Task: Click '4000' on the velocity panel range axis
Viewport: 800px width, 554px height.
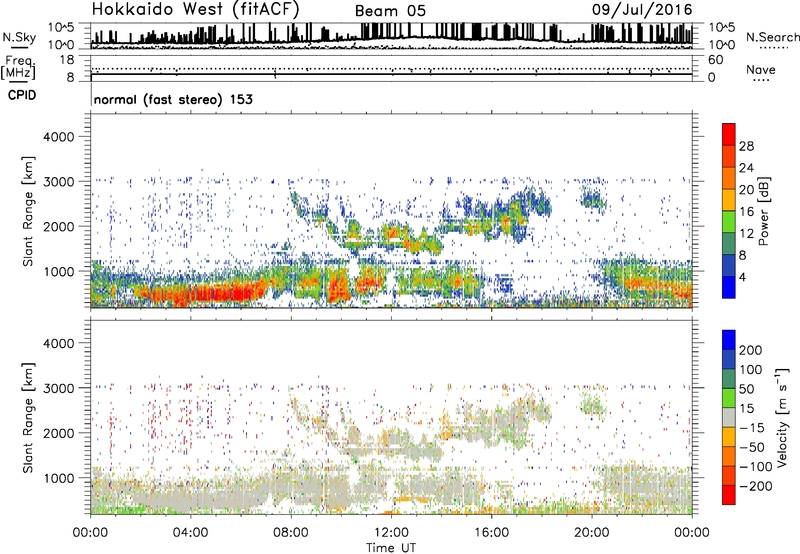Action: [x=59, y=343]
